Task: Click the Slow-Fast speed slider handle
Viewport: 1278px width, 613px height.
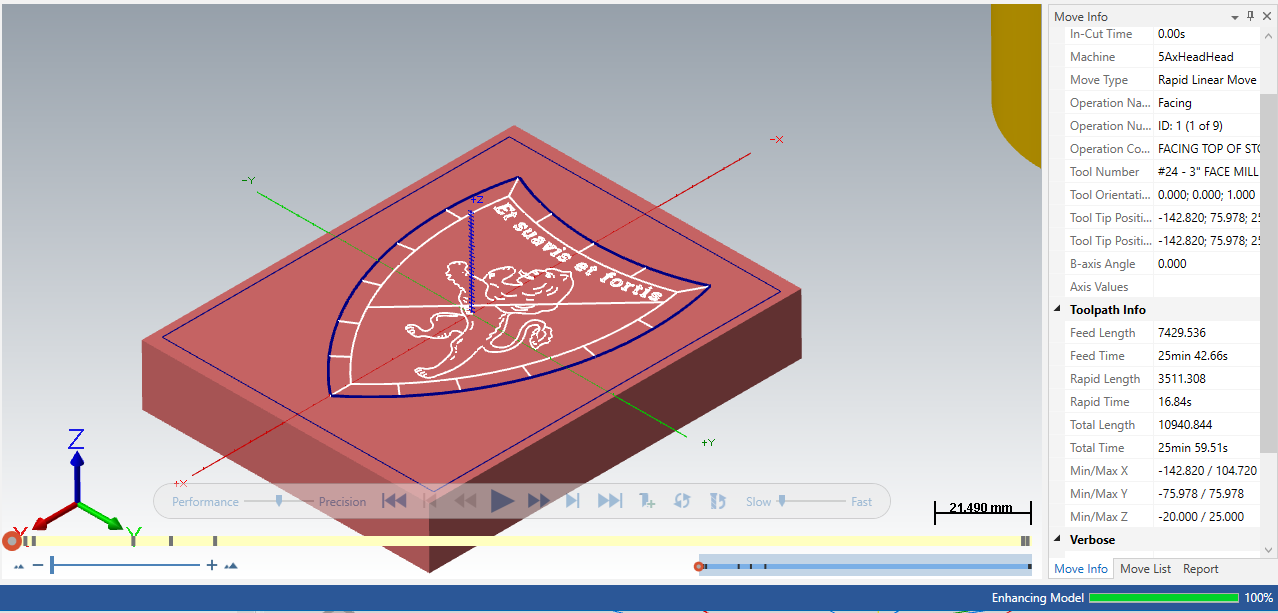Action: pos(781,500)
